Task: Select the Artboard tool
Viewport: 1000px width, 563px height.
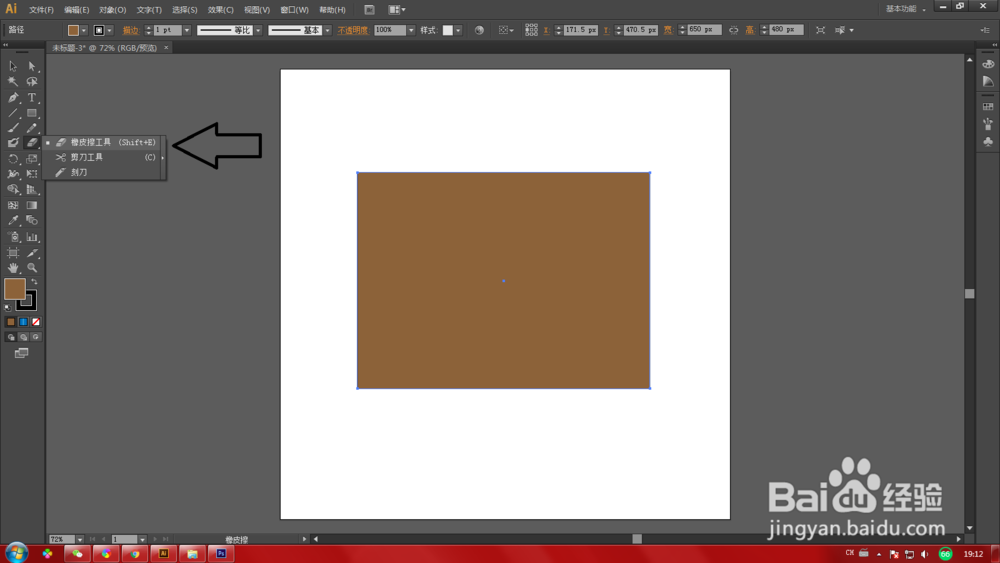Action: click(13, 252)
